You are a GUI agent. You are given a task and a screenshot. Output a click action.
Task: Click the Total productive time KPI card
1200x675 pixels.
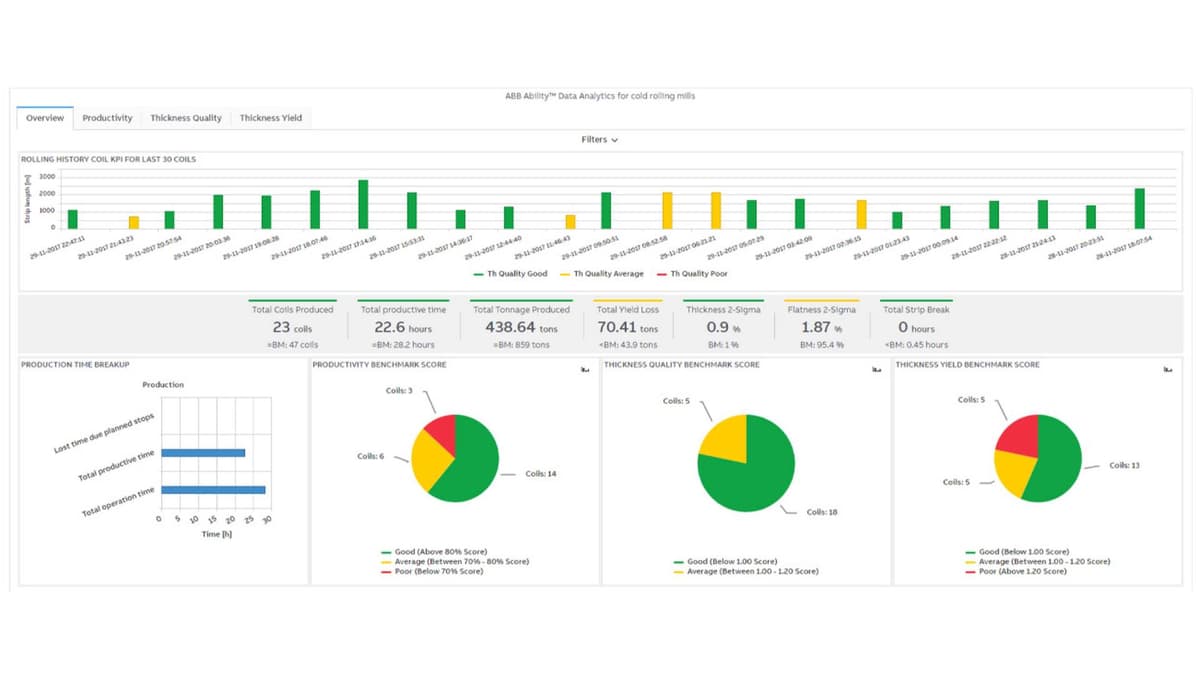403,326
